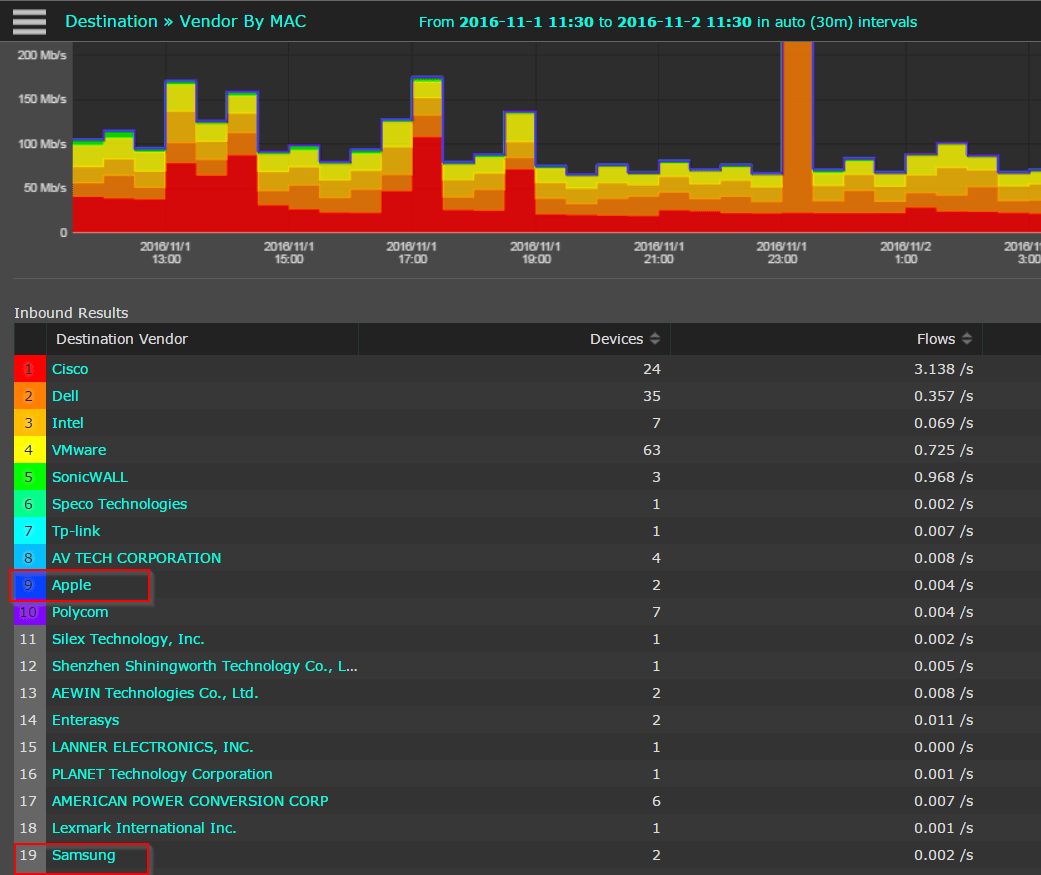
Task: Sort by the Flows column arrows
Action: point(967,339)
